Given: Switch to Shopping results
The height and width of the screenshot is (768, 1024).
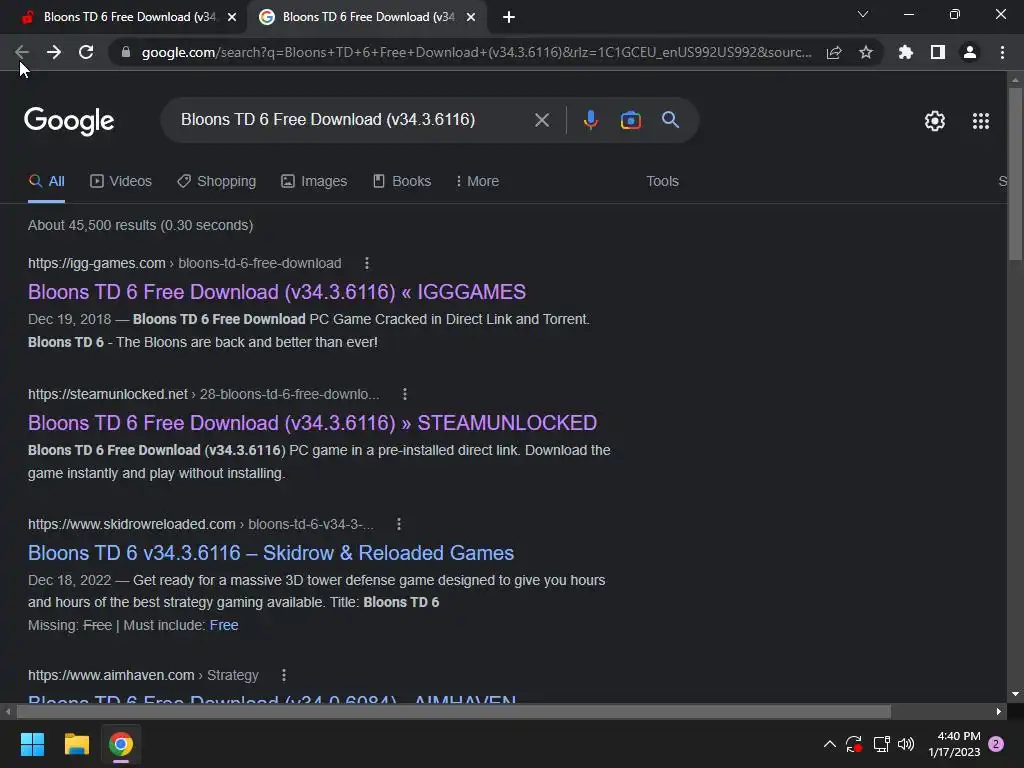Looking at the screenshot, I should tap(217, 181).
